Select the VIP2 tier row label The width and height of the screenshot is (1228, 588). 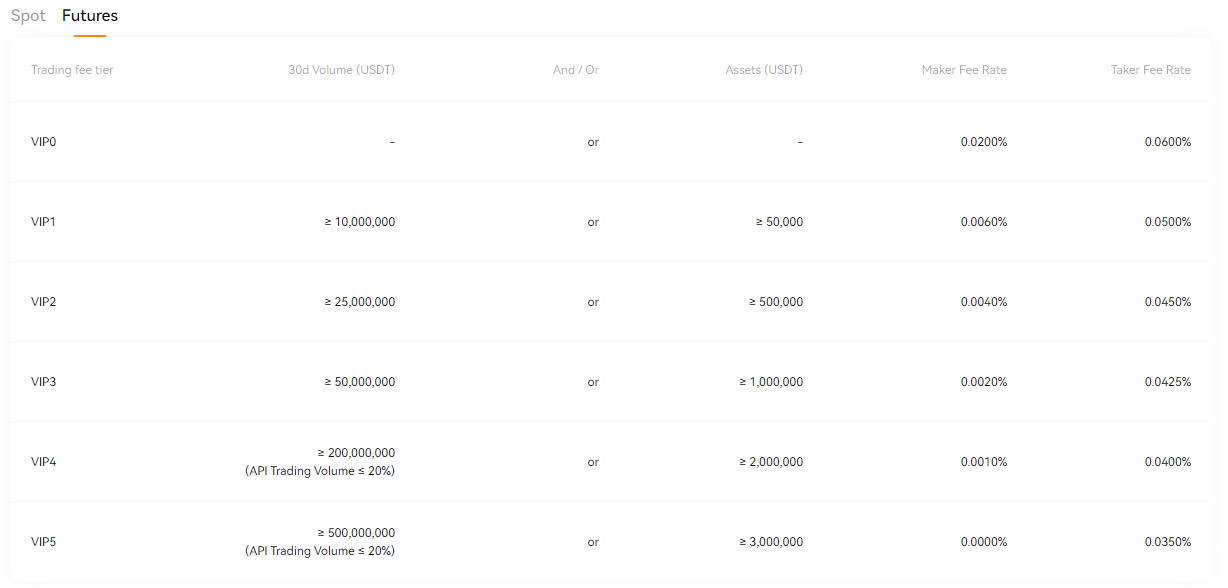pos(44,302)
